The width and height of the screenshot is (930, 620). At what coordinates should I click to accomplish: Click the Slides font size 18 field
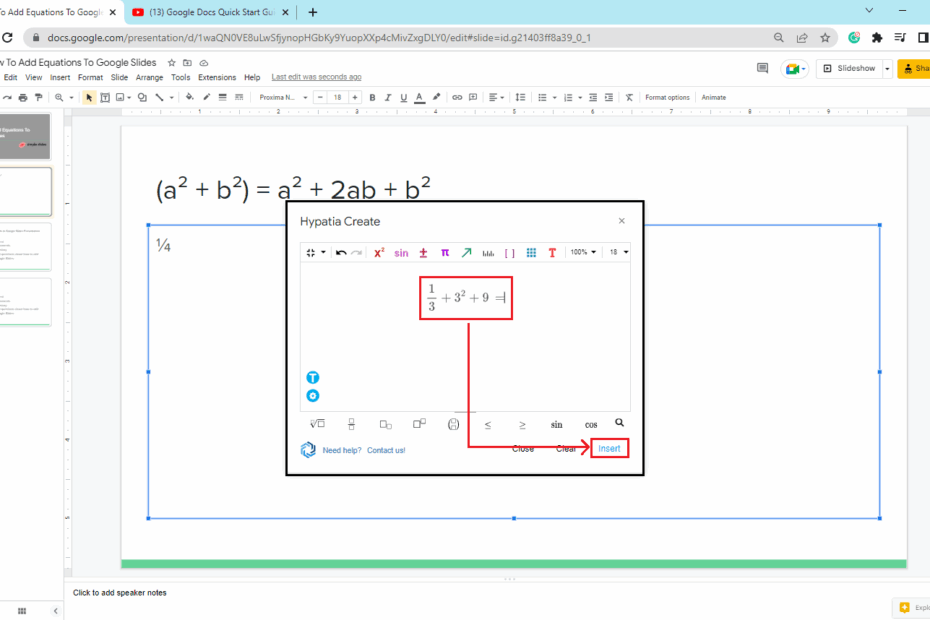[x=337, y=97]
